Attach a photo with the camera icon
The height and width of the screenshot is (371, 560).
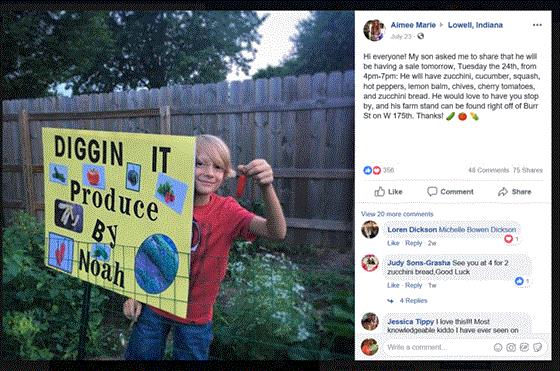(x=511, y=347)
